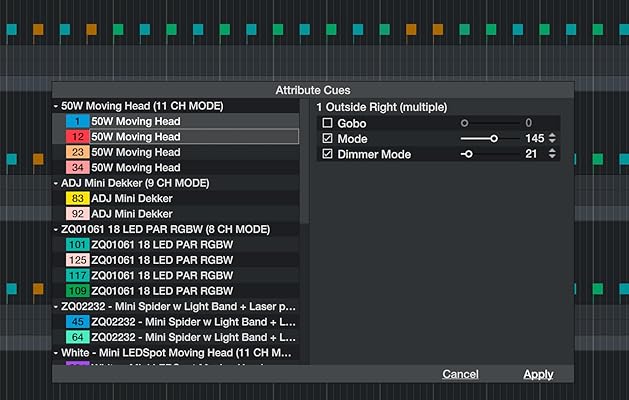Image resolution: width=629 pixels, height=400 pixels.
Task: Select the orange 23 Moving Head chip
Action: (77, 152)
